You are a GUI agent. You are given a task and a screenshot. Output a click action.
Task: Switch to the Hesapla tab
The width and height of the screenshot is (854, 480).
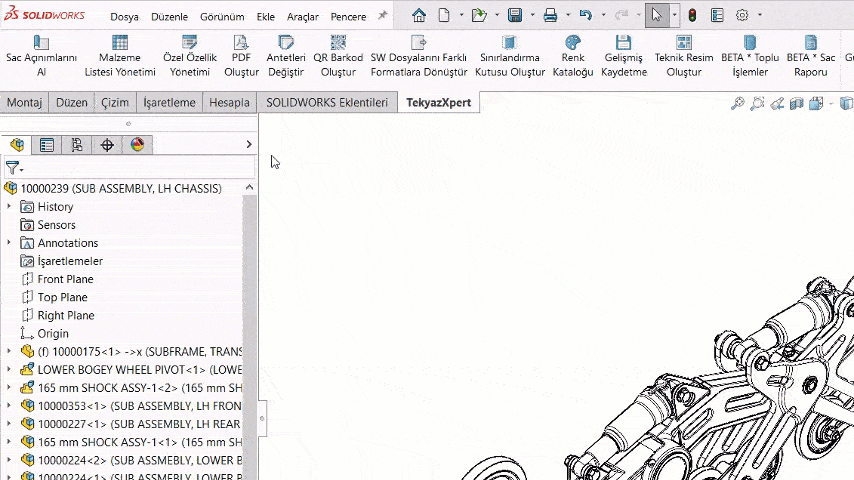click(229, 102)
